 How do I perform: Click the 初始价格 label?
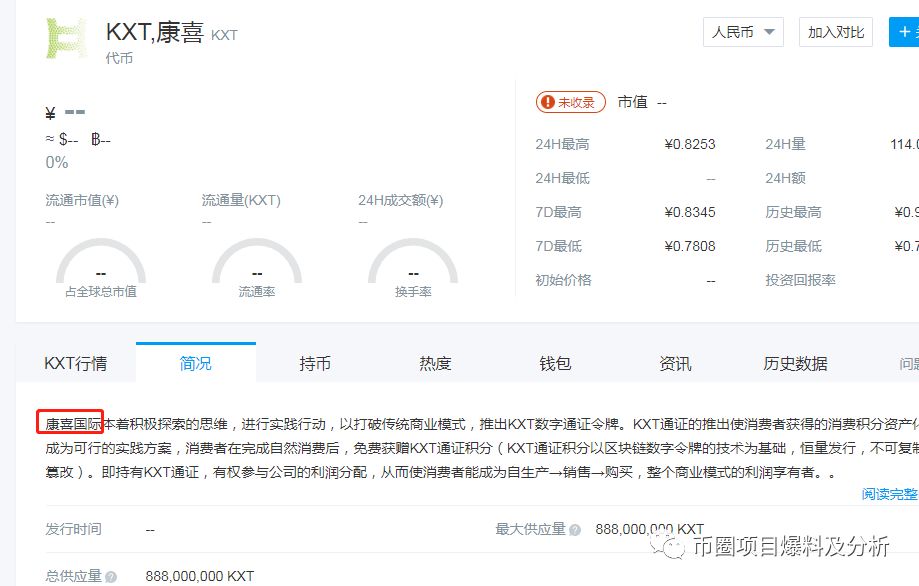coord(563,280)
